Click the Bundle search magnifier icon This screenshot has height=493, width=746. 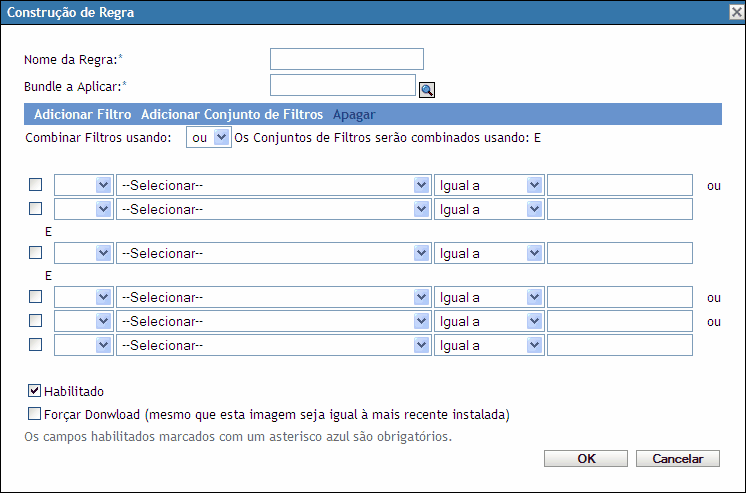click(x=427, y=90)
